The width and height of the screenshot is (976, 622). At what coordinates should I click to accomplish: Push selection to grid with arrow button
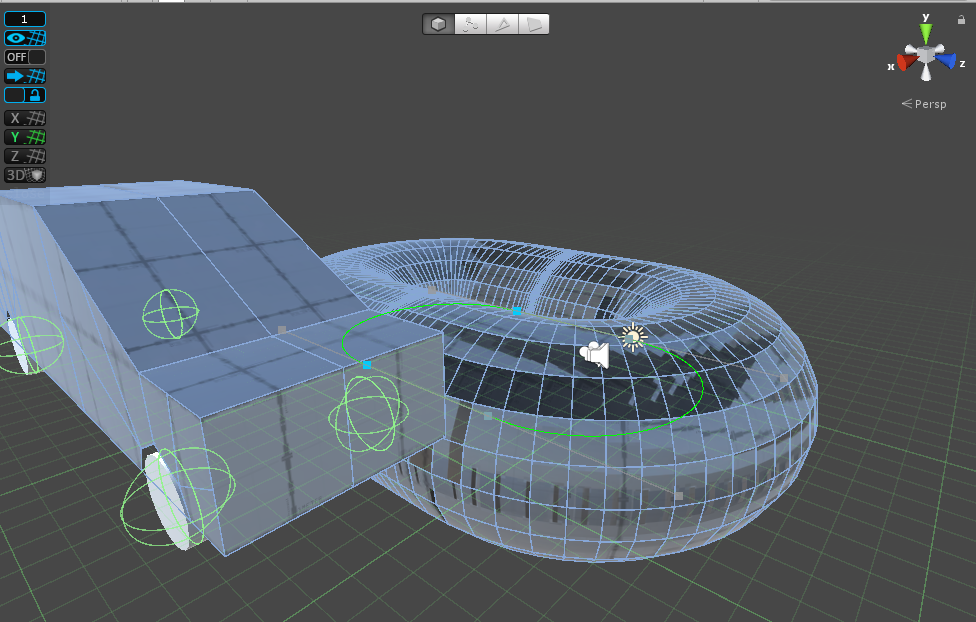coord(25,76)
